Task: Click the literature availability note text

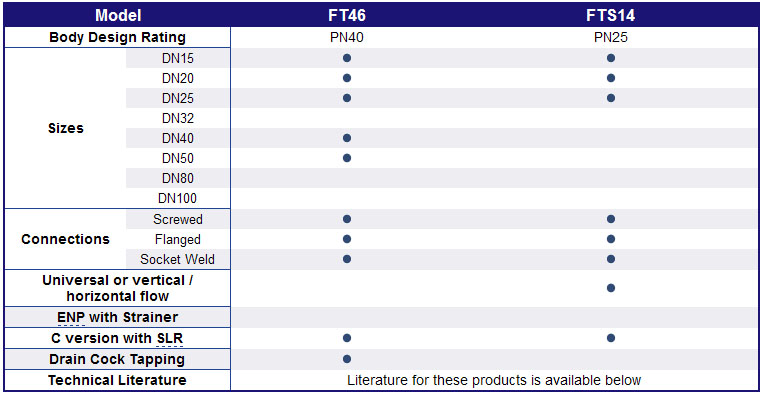Action: tap(494, 380)
